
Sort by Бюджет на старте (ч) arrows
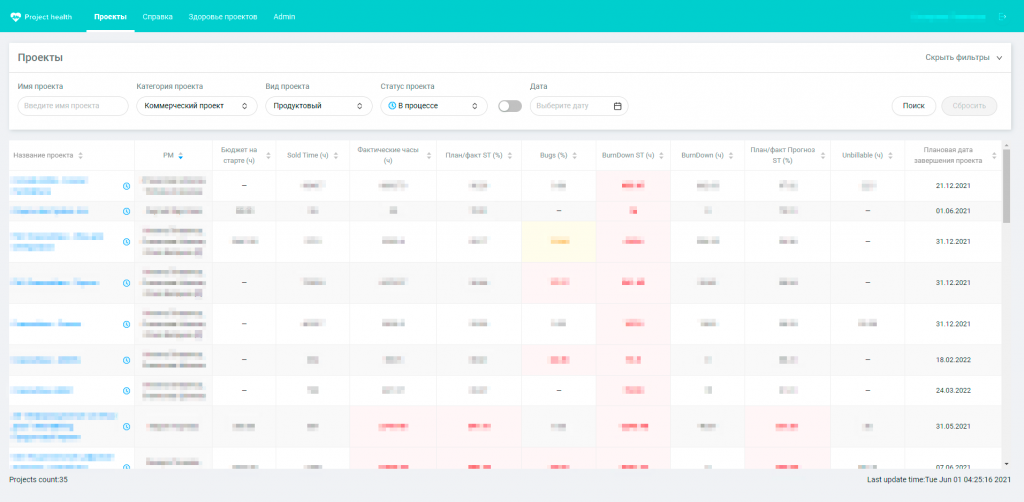(267, 155)
